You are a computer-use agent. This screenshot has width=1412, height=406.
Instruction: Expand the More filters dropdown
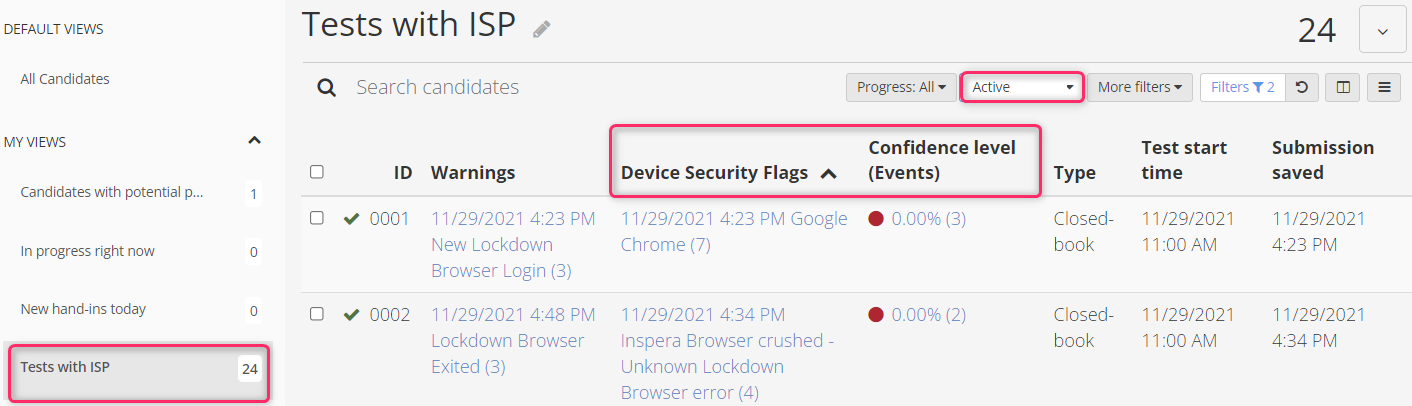1139,87
